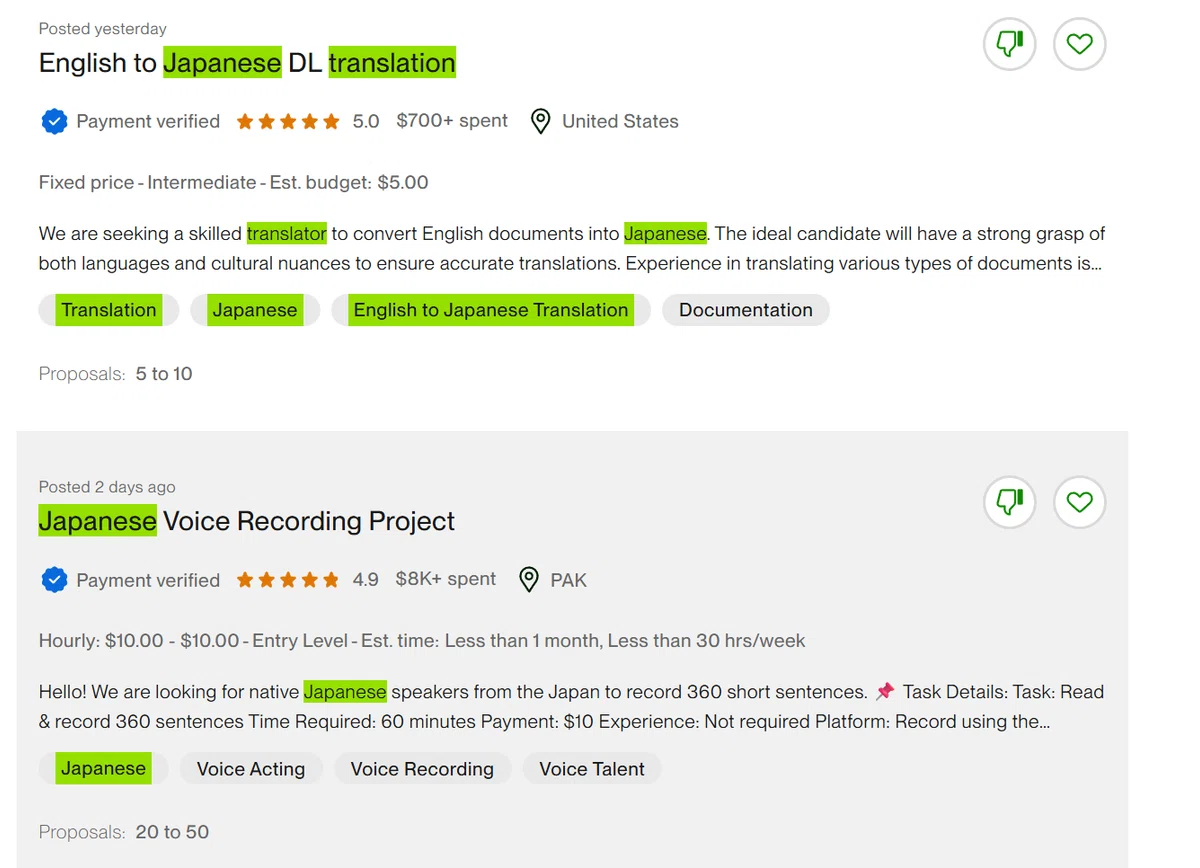Image resolution: width=1200 pixels, height=868 pixels.
Task: Select the Translation skill tag
Action: [x=109, y=310]
